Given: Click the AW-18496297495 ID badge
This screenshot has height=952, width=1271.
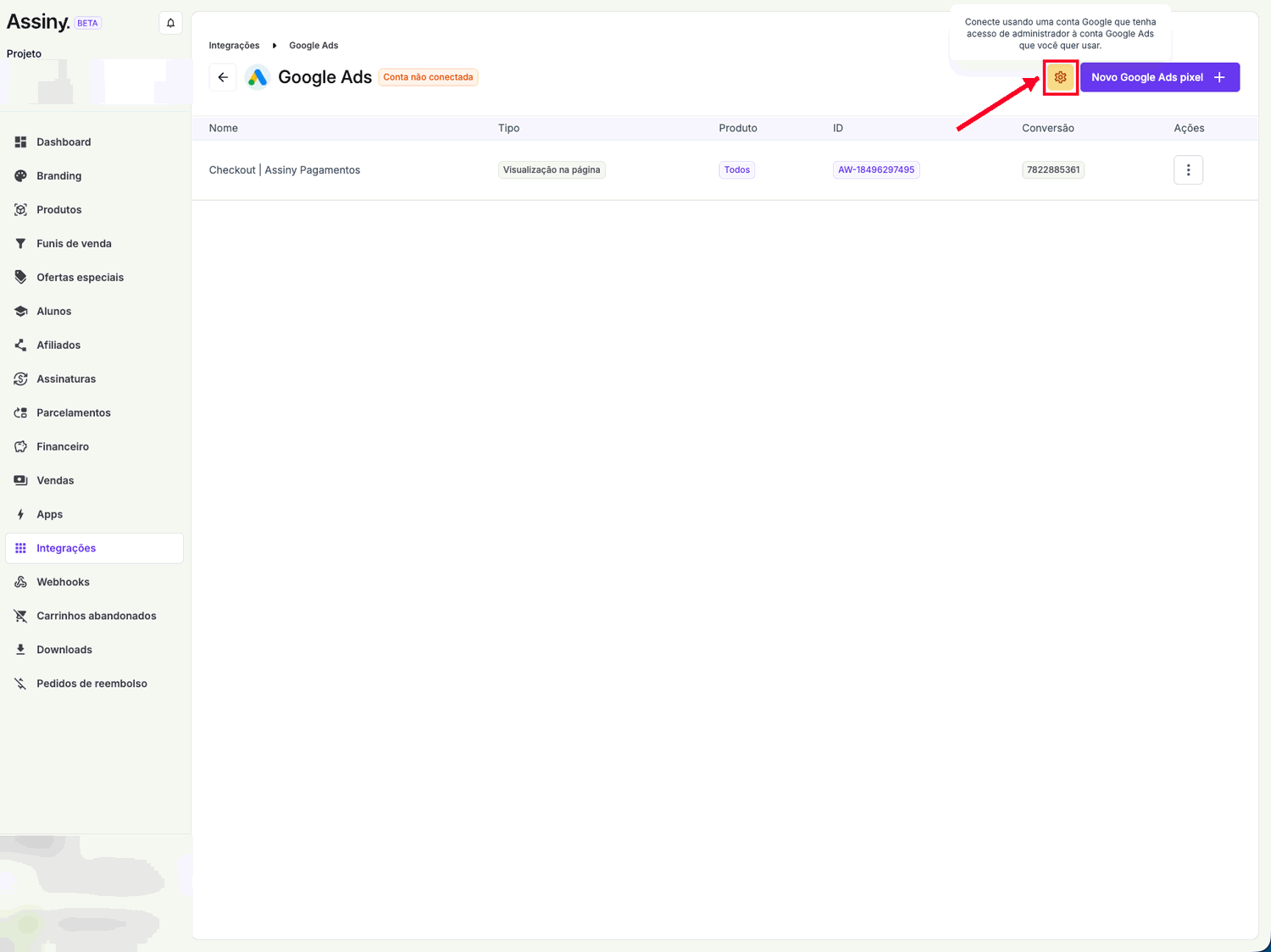Looking at the screenshot, I should [x=876, y=170].
